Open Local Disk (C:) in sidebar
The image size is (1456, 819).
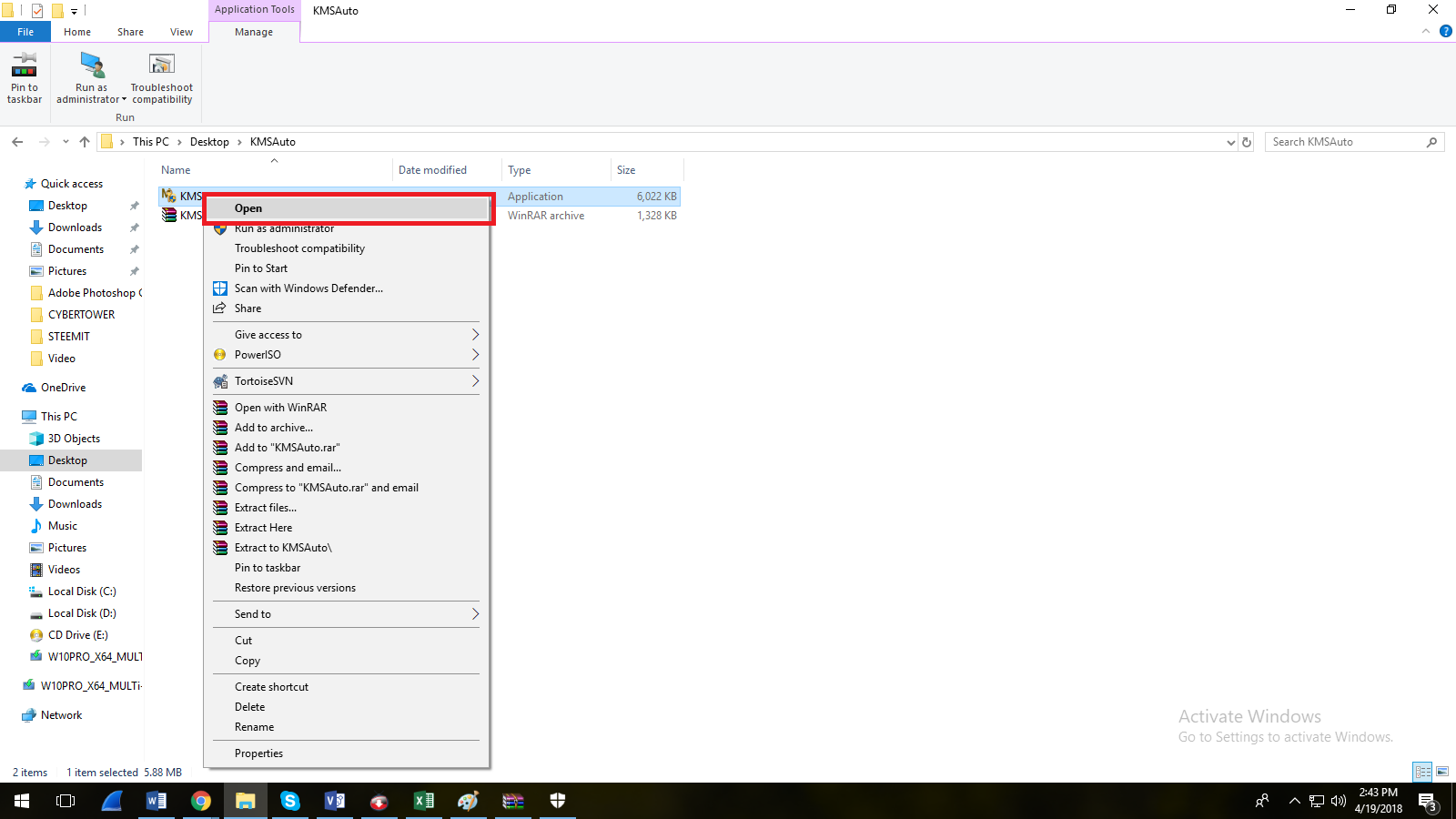(x=82, y=591)
